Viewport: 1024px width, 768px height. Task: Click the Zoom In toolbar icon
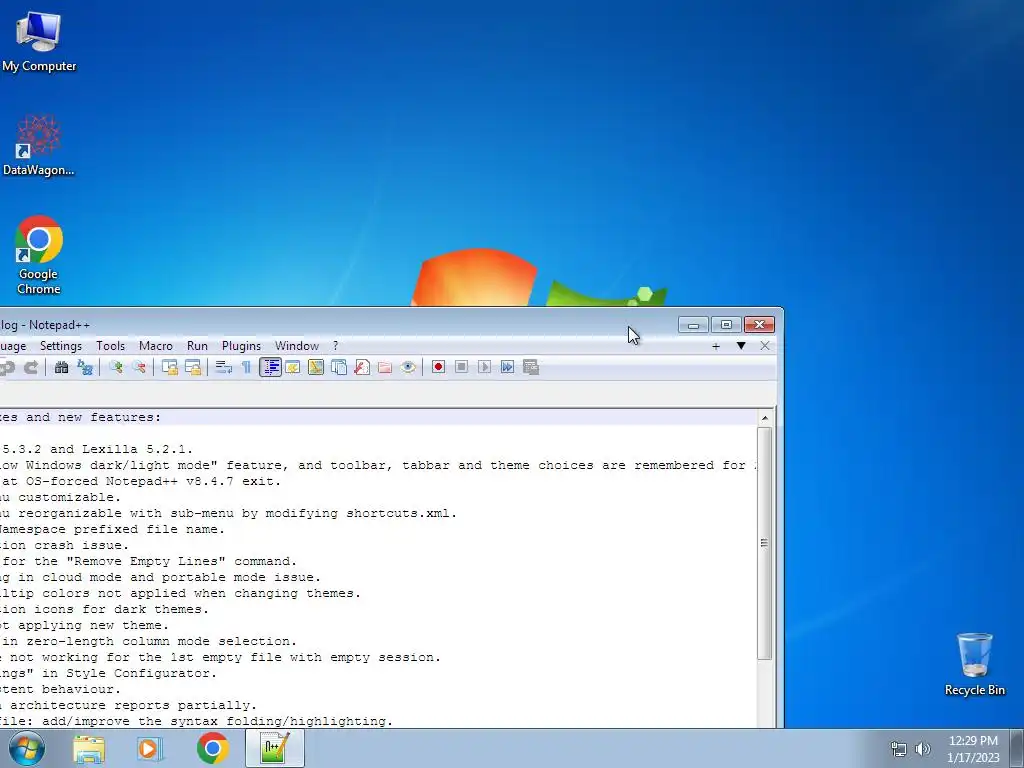116,368
